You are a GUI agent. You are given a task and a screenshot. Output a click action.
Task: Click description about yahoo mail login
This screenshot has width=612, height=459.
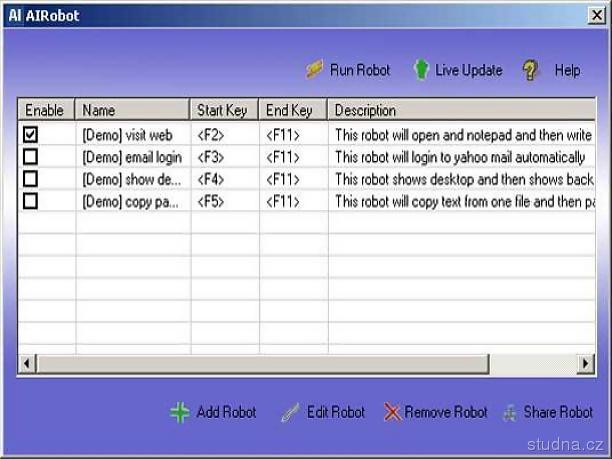tap(460, 158)
